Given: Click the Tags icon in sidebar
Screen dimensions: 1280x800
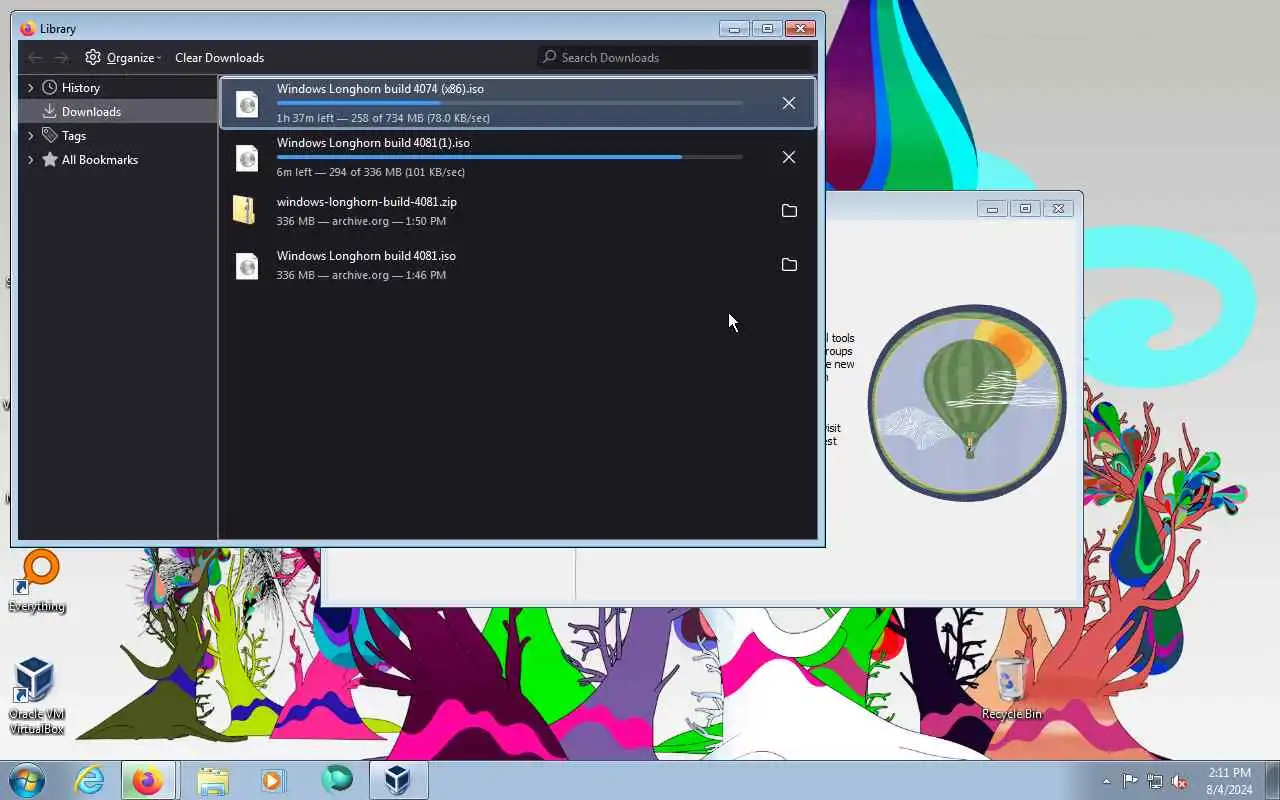Looking at the screenshot, I should [x=49, y=135].
